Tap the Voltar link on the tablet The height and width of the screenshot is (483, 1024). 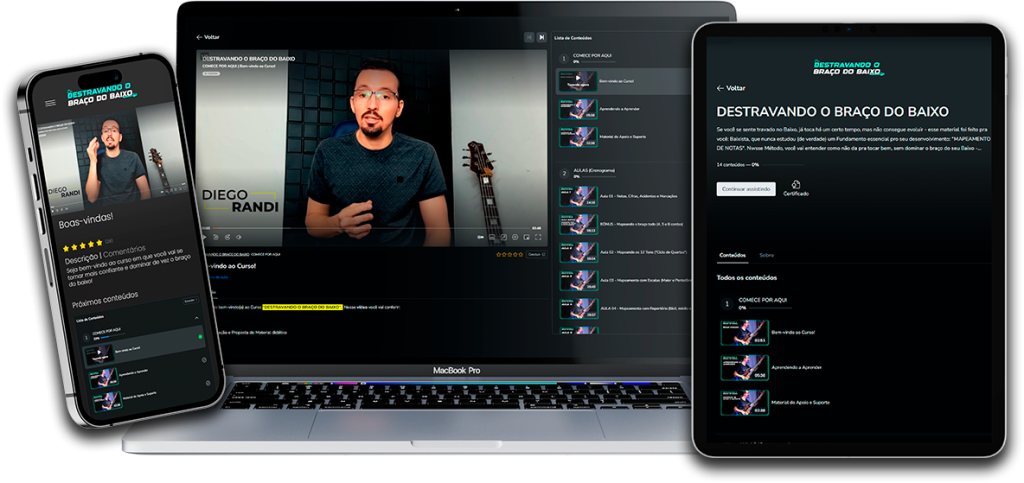[x=731, y=88]
